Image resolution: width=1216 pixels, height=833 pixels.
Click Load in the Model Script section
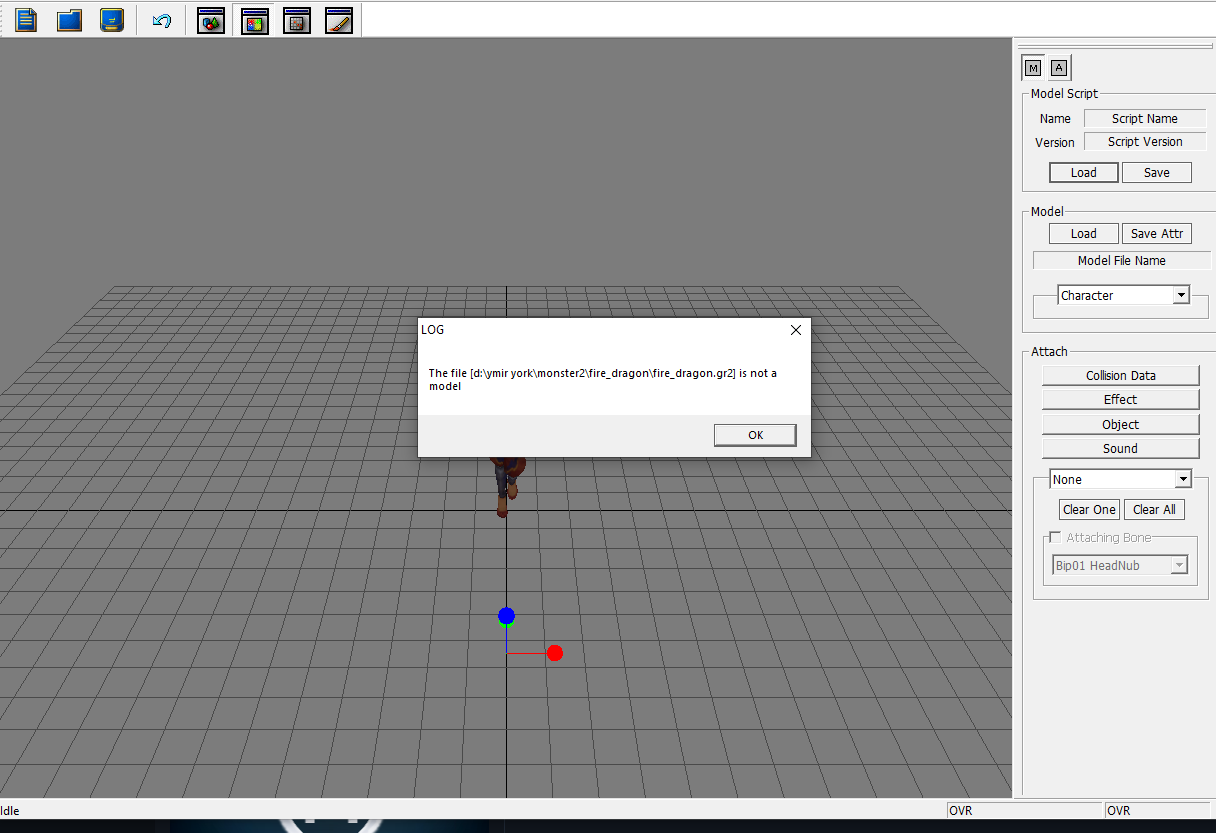click(x=1083, y=173)
